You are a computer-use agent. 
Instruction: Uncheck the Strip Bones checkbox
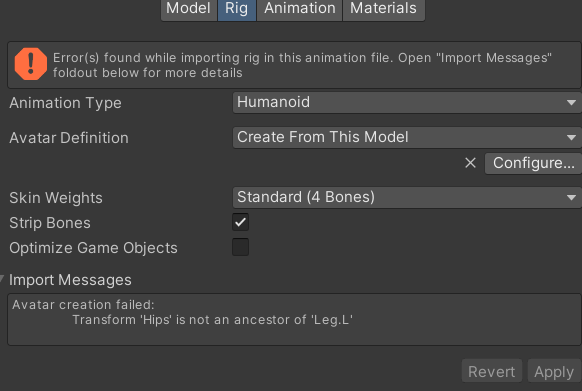[241, 222]
